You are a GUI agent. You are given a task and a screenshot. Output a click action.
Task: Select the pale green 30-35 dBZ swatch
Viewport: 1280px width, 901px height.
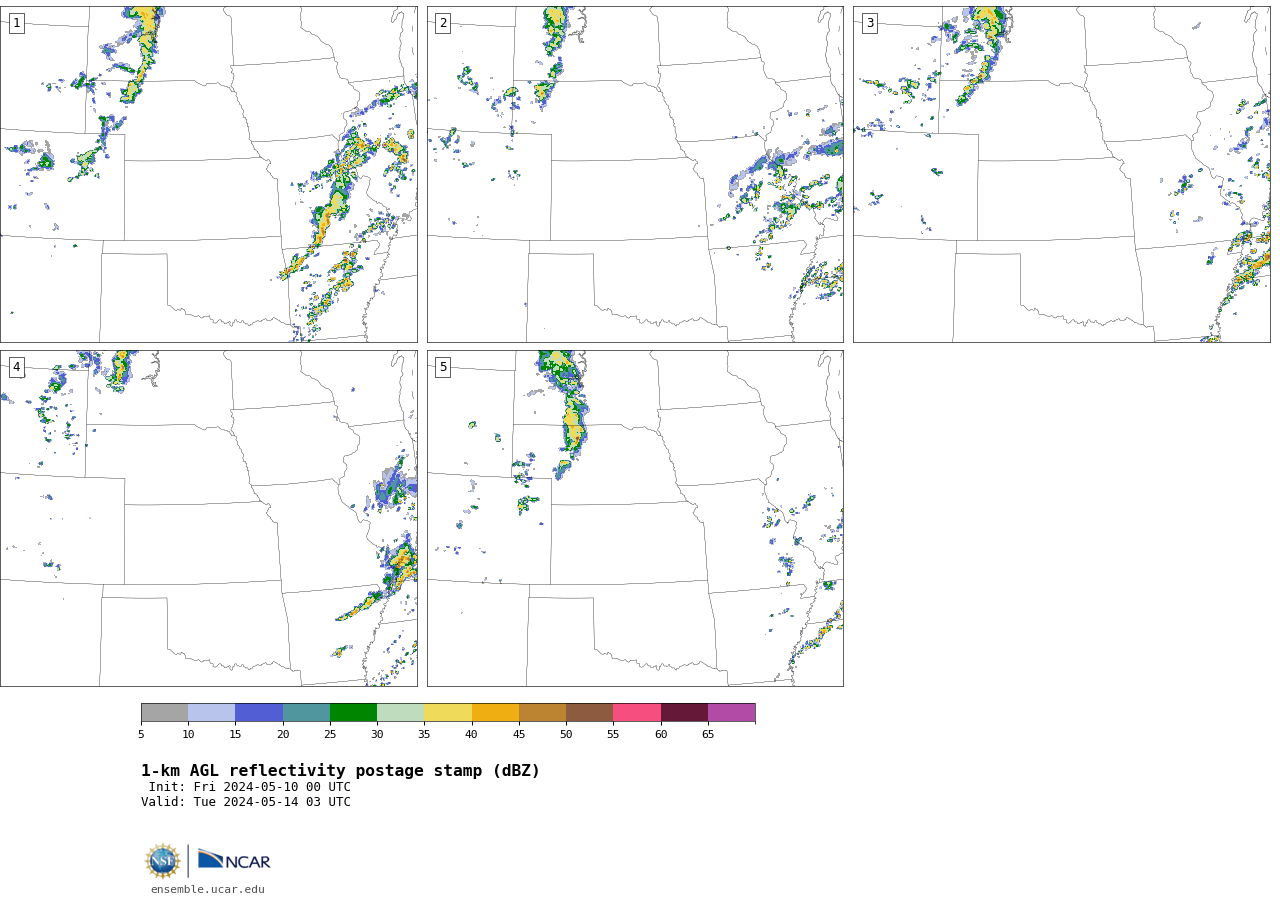401,712
